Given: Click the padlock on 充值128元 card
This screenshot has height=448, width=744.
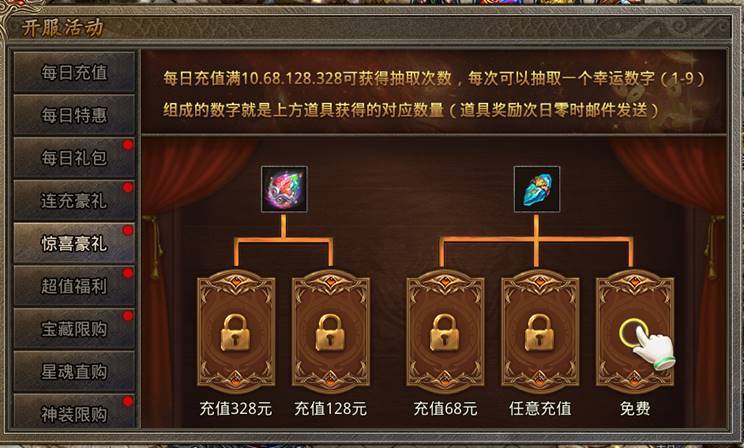Looking at the screenshot, I should [x=331, y=333].
